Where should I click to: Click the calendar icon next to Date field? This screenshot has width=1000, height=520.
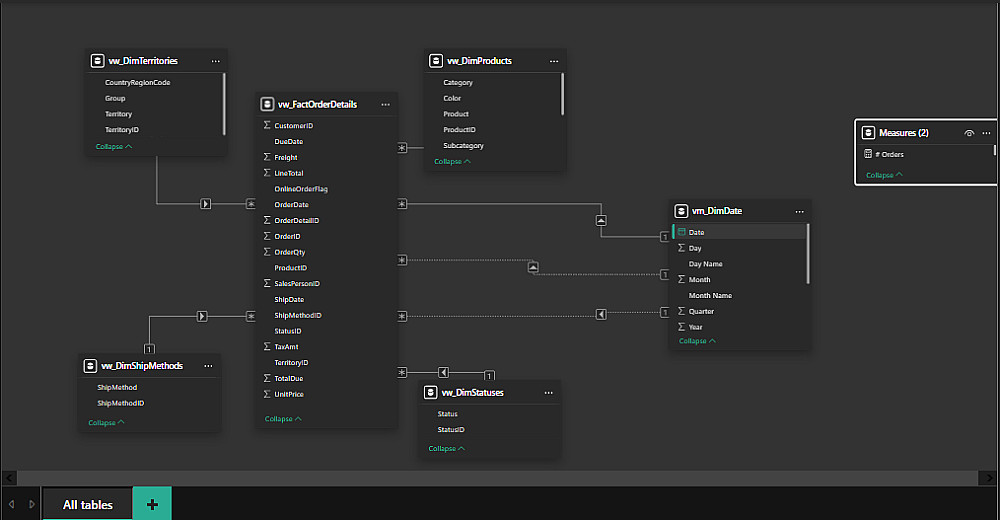(x=681, y=232)
